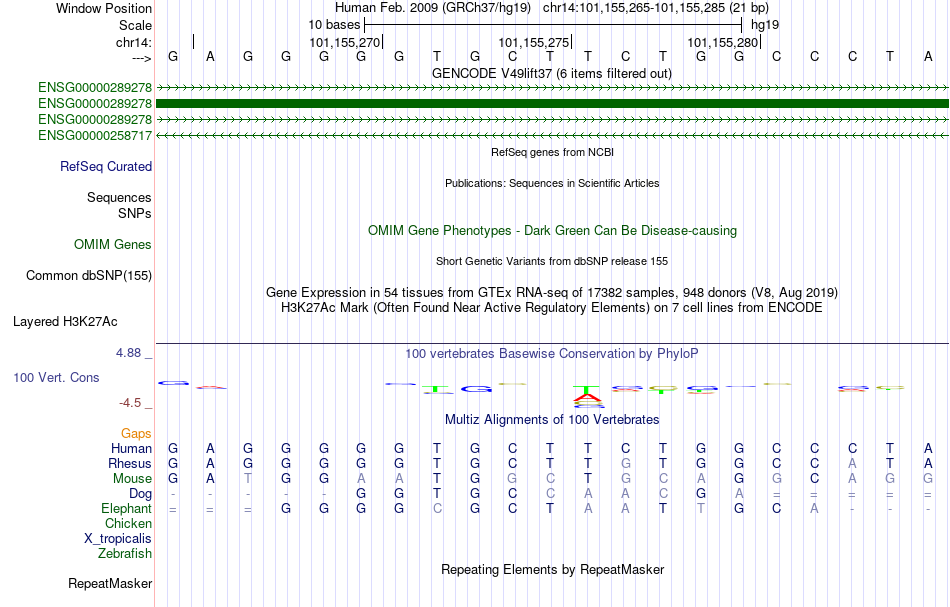Image resolution: width=950 pixels, height=607 pixels.
Task: Click the red A in the PhyloP logo
Action: click(x=587, y=397)
